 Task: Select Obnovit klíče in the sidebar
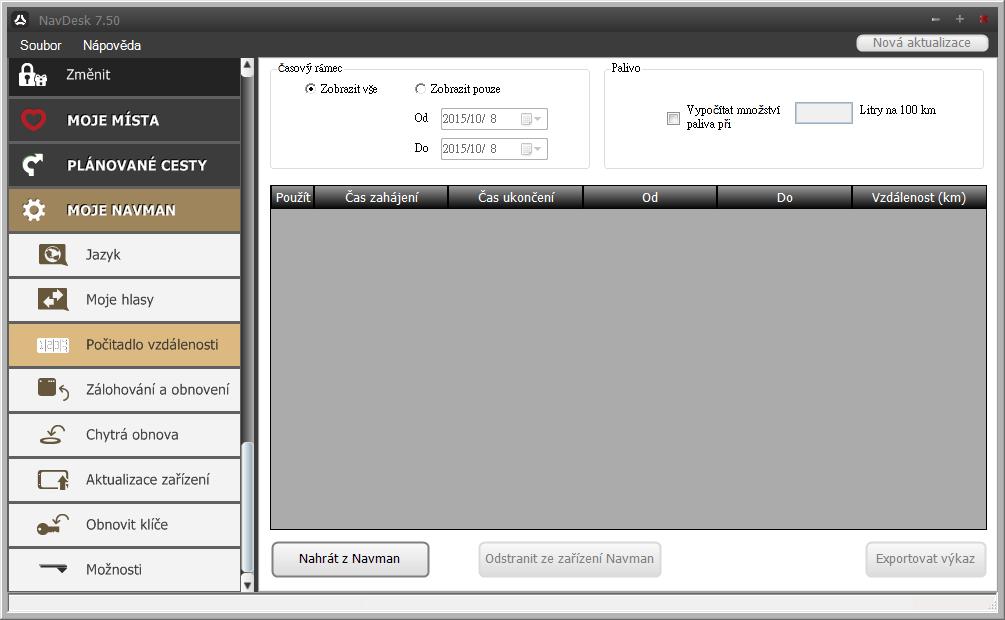(124, 524)
